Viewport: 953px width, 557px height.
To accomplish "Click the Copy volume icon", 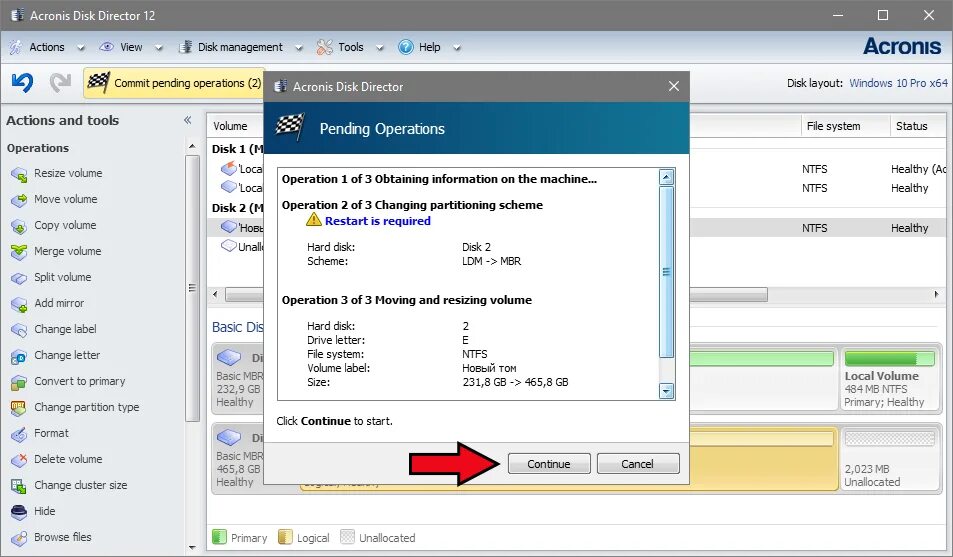I will pyautogui.click(x=19, y=226).
